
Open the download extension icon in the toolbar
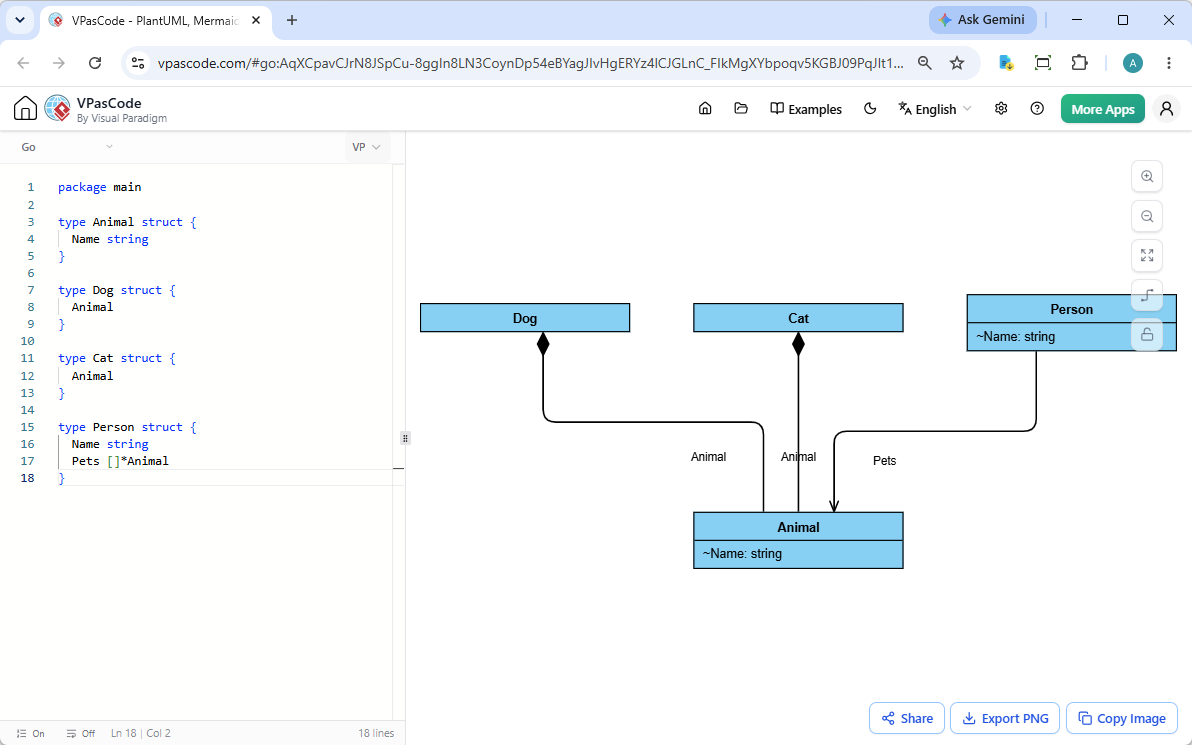coord(1007,63)
